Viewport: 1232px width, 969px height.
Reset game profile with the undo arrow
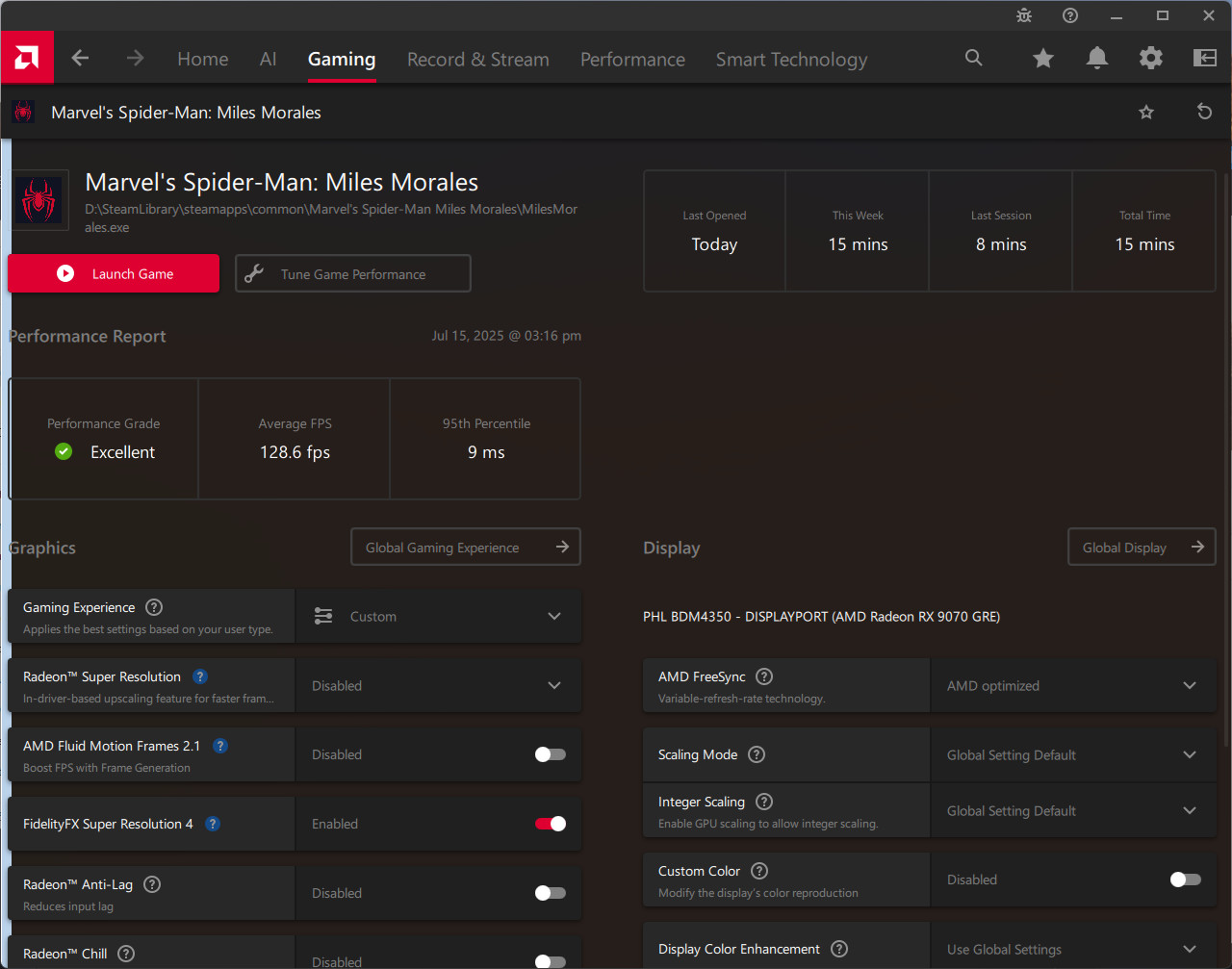click(1204, 112)
